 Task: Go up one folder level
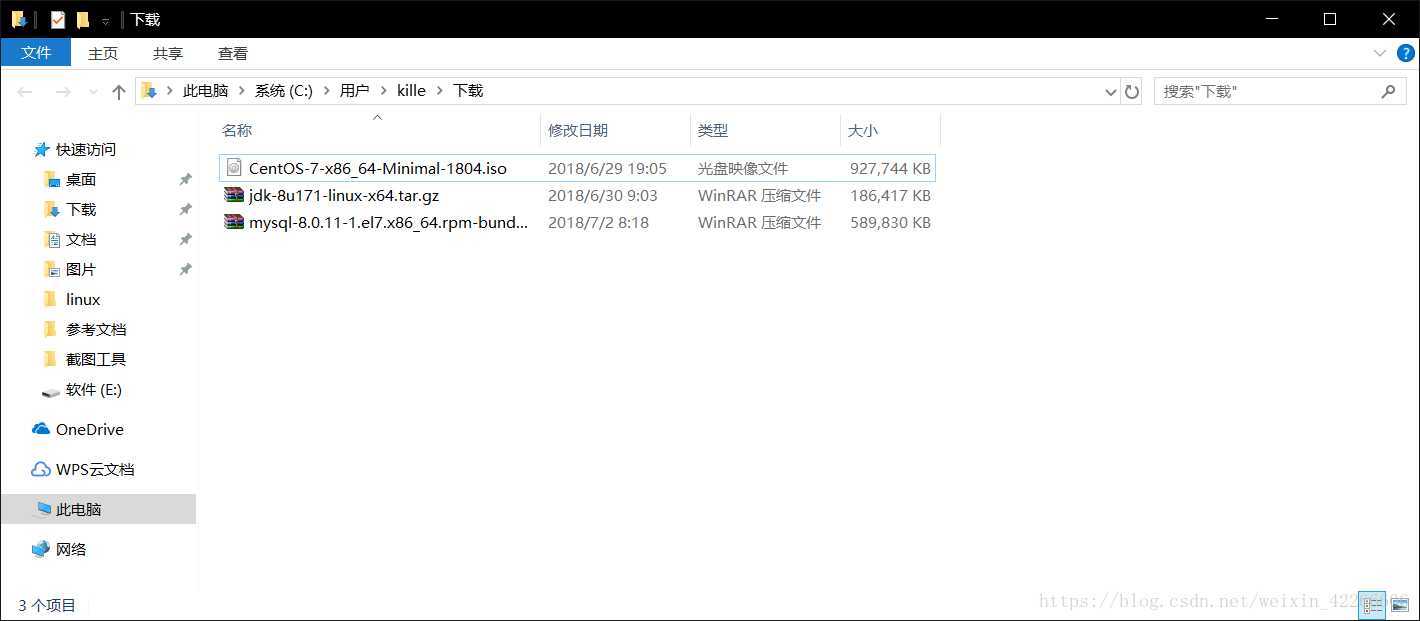[119, 91]
